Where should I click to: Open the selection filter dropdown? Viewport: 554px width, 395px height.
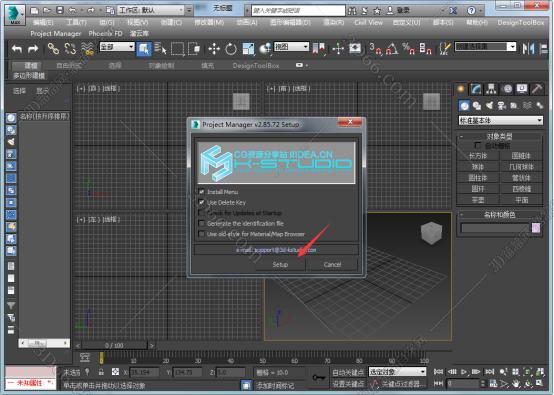pos(117,47)
